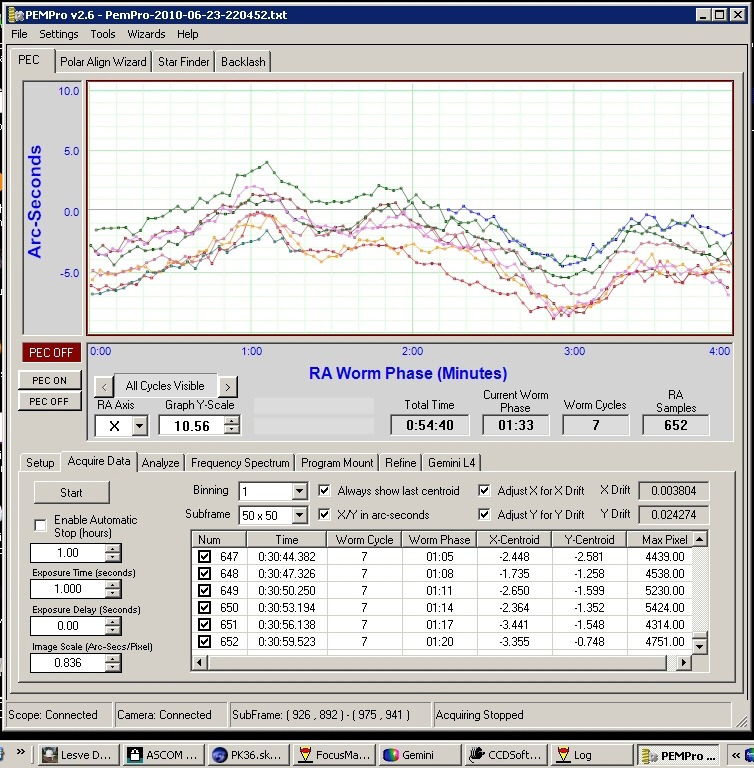Open Program Mount tab
The image size is (754, 768).
[x=337, y=462]
